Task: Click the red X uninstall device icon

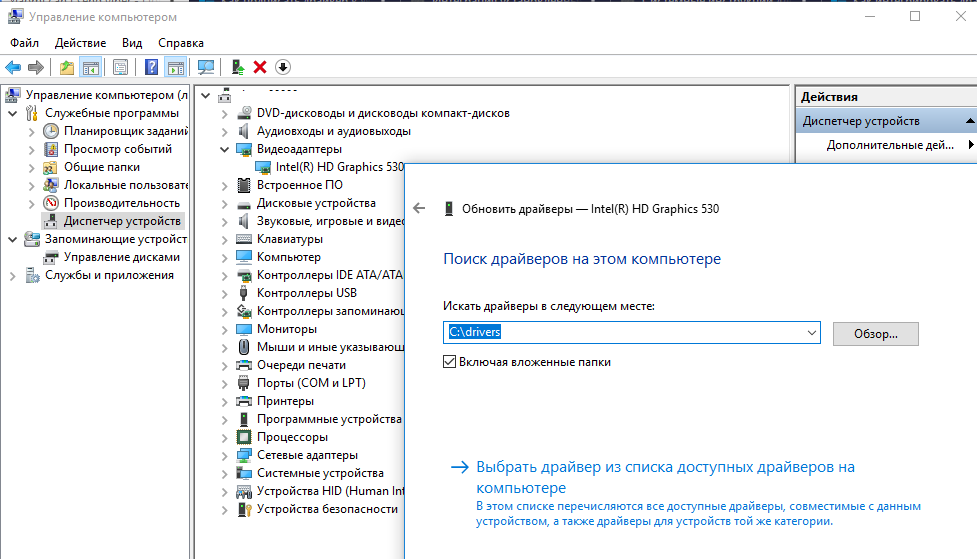Action: [260, 67]
